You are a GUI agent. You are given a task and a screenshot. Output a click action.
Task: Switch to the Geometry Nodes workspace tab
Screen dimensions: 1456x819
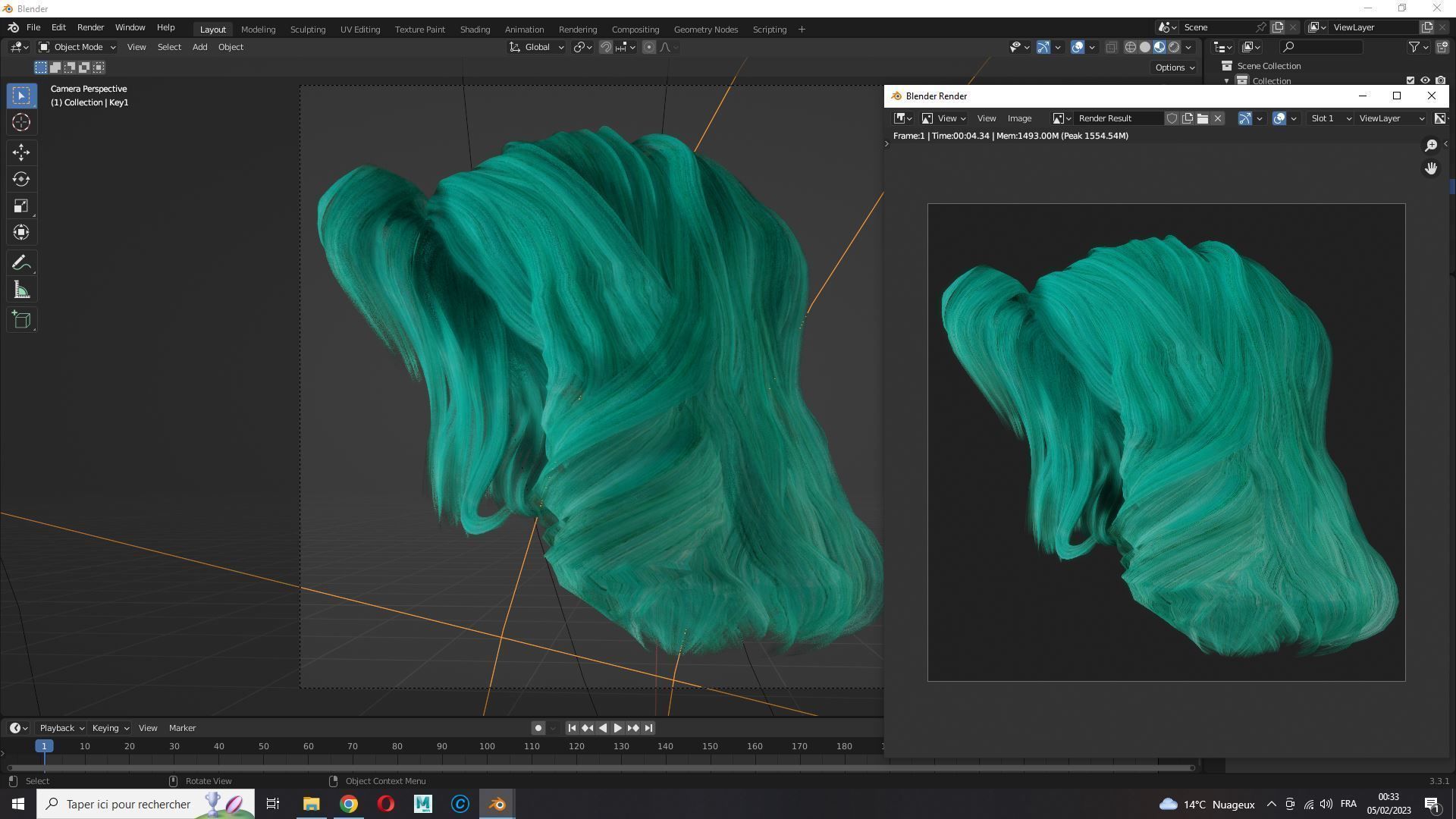706,30
